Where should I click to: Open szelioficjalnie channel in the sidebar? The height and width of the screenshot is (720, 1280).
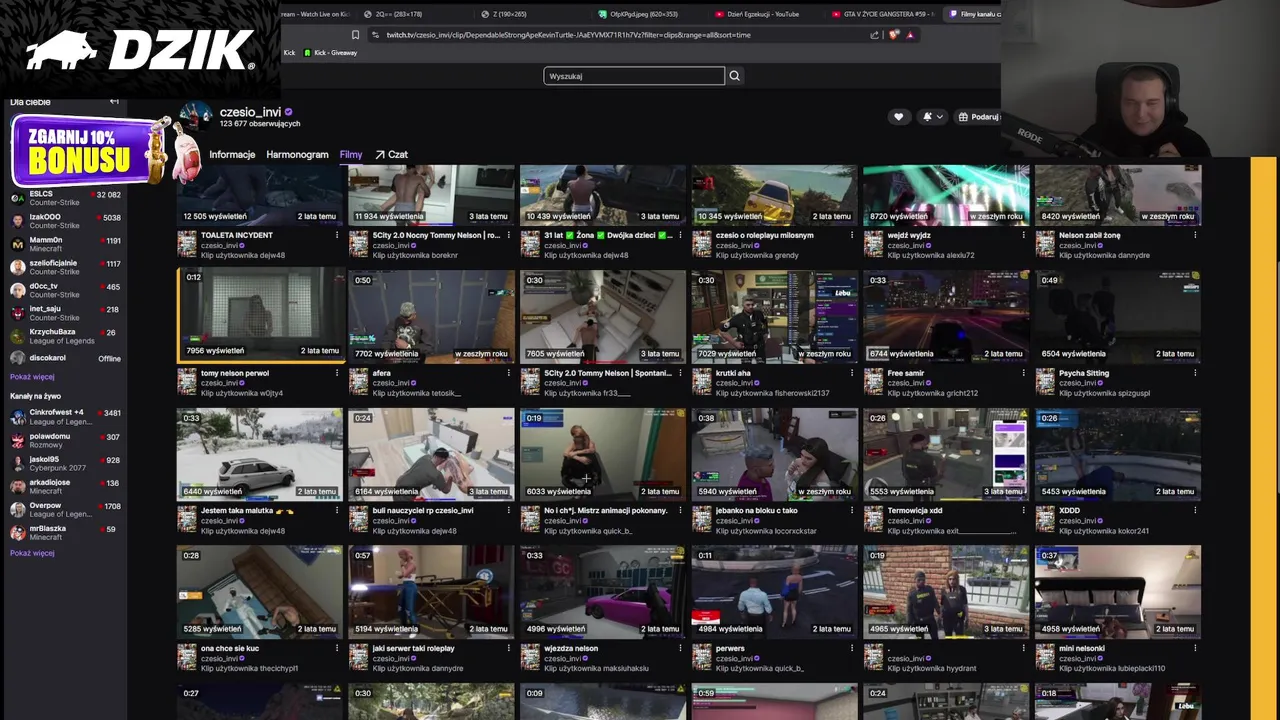[65, 267]
